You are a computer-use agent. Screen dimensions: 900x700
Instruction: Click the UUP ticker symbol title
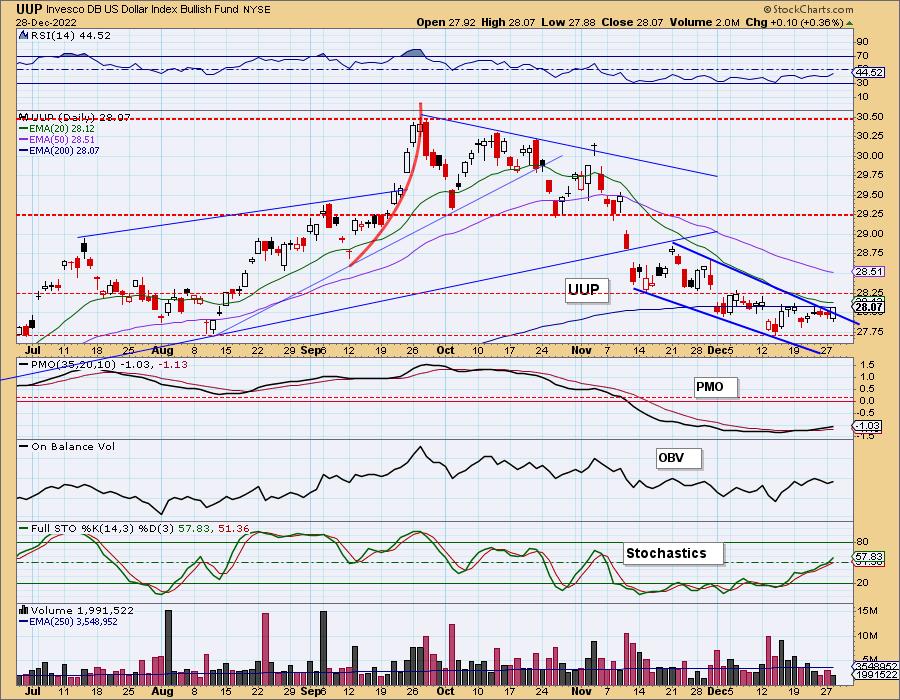point(29,9)
